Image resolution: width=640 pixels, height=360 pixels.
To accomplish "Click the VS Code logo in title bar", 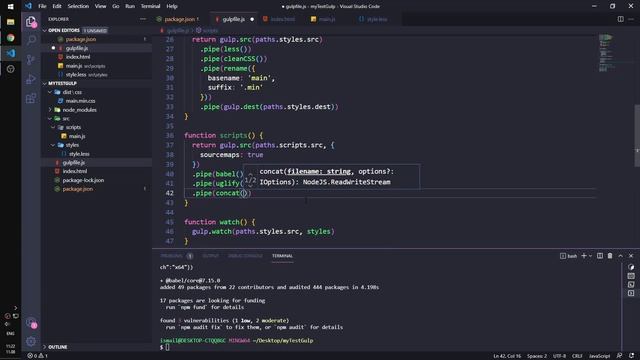I will [28, 6].
